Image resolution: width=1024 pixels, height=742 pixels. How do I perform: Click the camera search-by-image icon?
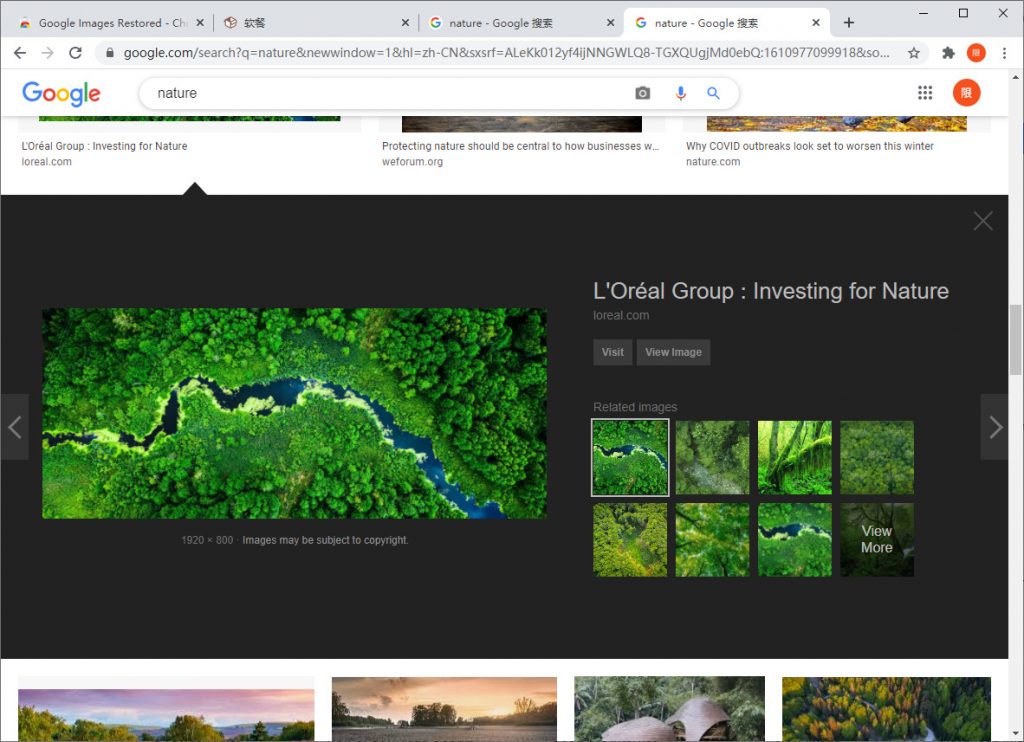coord(642,93)
